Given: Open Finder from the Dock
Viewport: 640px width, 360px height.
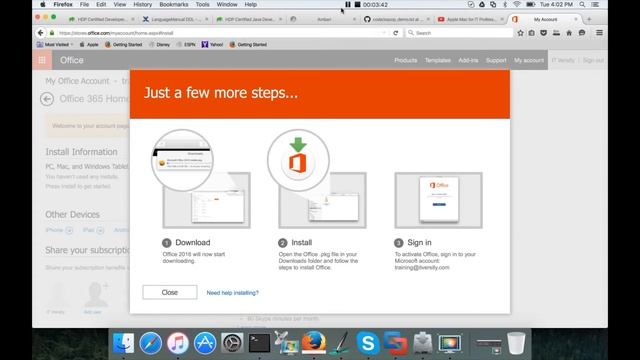Looking at the screenshot, I should 123,343.
